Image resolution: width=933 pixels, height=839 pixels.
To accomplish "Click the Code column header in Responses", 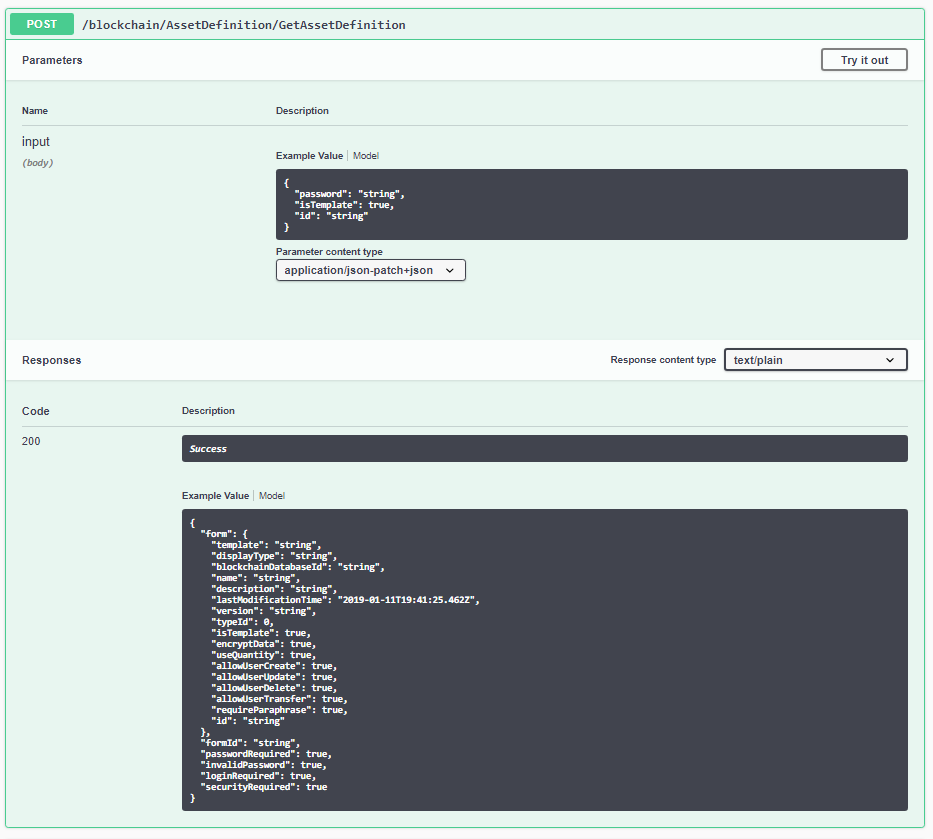I will [x=36, y=411].
